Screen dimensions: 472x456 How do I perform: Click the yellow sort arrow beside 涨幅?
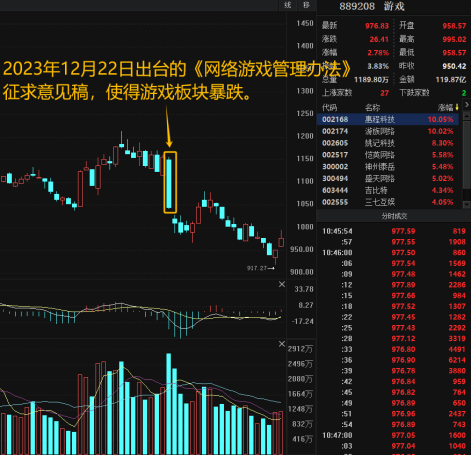[457, 107]
